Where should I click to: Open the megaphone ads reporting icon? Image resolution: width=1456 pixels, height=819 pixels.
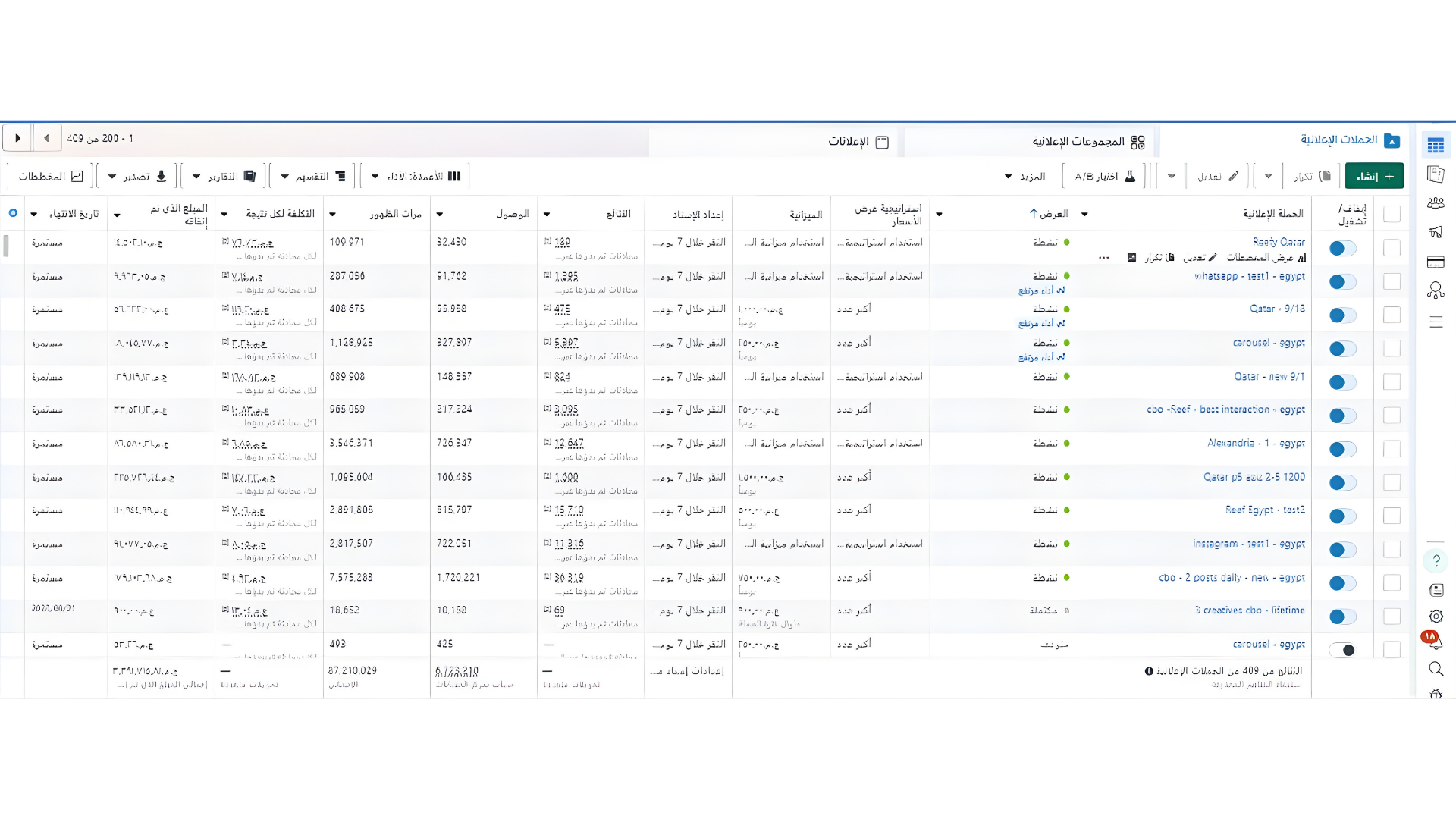[1435, 233]
